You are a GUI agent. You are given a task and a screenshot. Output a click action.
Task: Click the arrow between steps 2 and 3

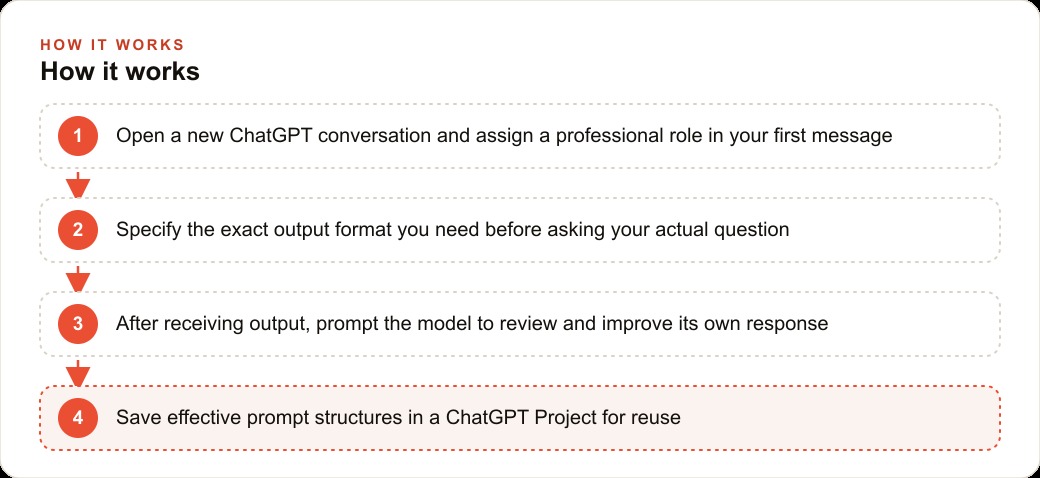[x=78, y=278]
